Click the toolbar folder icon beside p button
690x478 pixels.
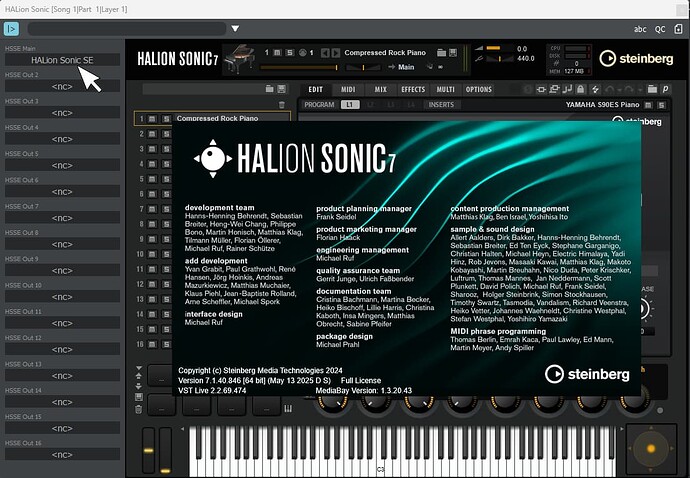pos(652,89)
